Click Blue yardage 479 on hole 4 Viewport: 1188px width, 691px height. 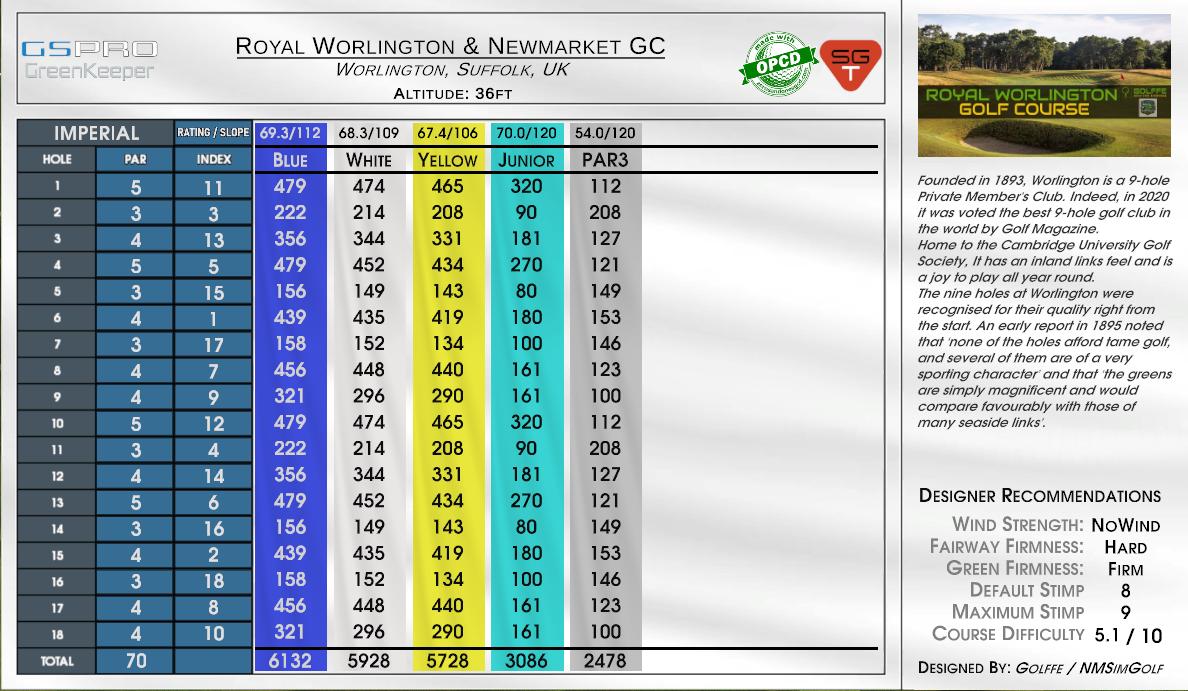point(290,265)
